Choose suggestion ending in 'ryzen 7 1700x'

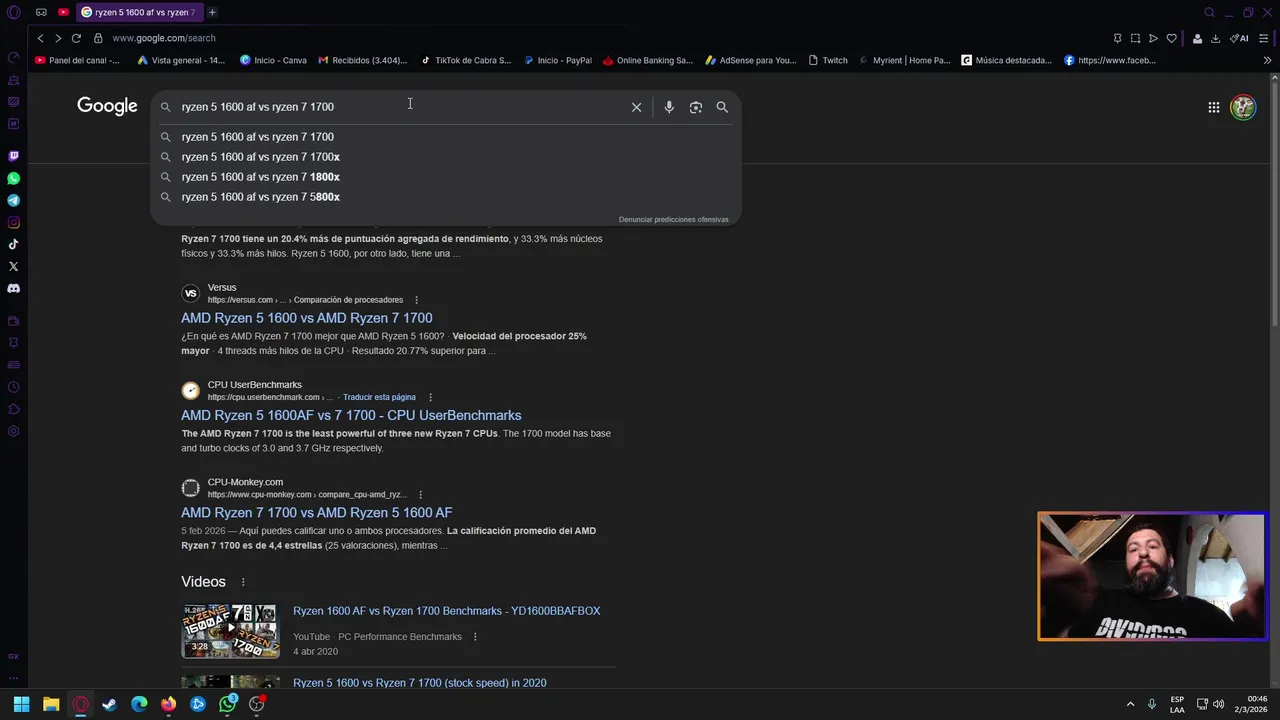(x=445, y=157)
